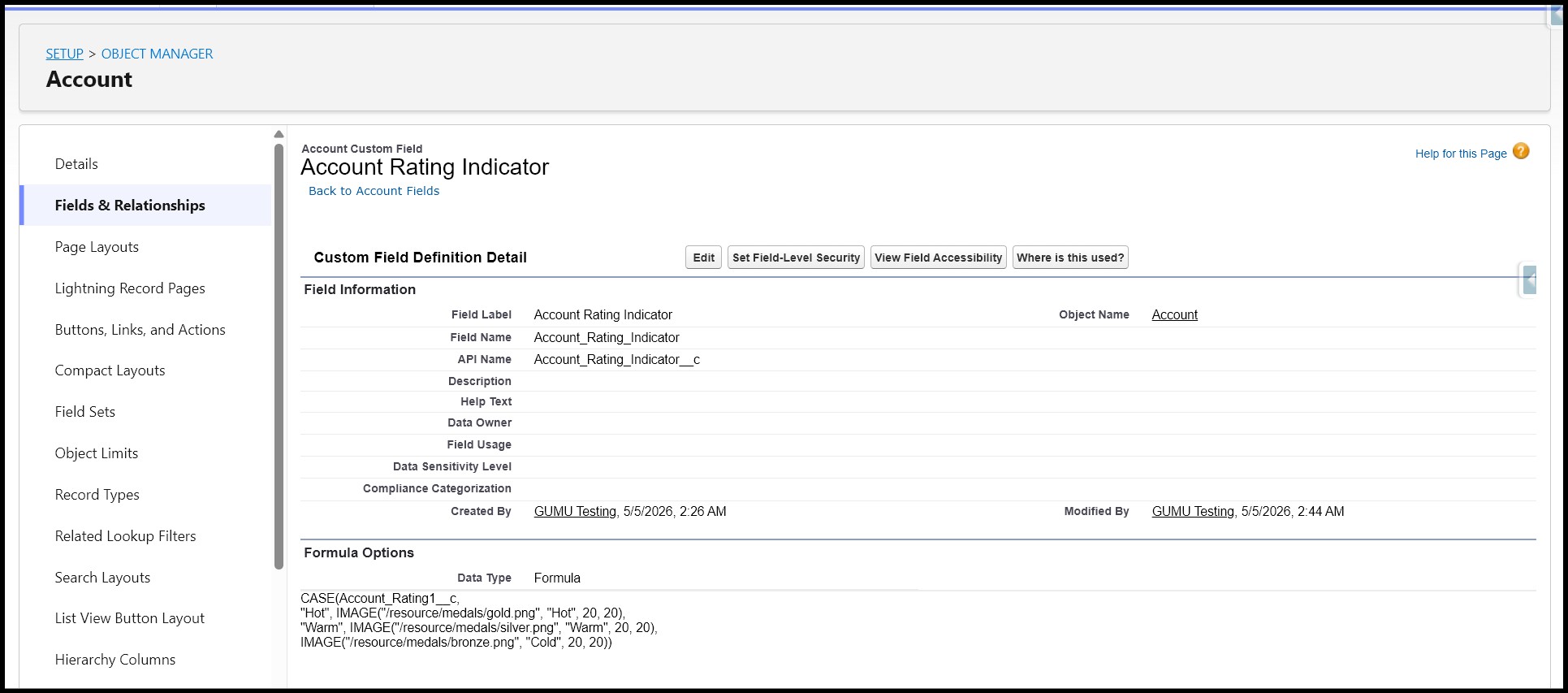The image size is (1568, 693).
Task: Open GUMU Testing link in Modified By
Action: [1193, 511]
